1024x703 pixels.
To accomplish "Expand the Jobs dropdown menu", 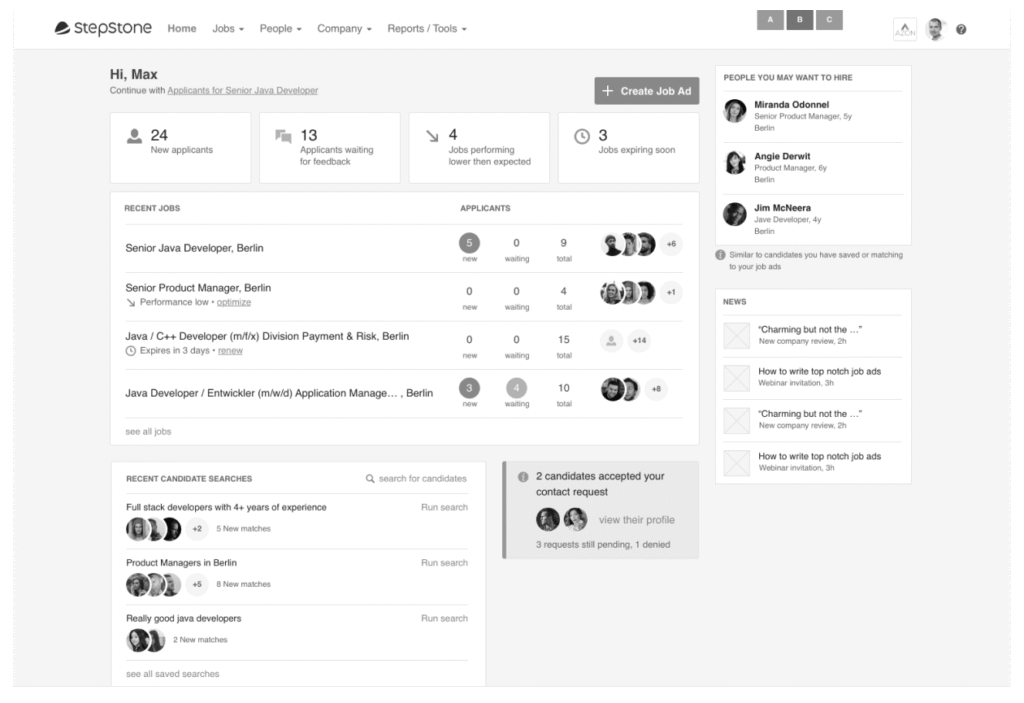I will pos(228,29).
